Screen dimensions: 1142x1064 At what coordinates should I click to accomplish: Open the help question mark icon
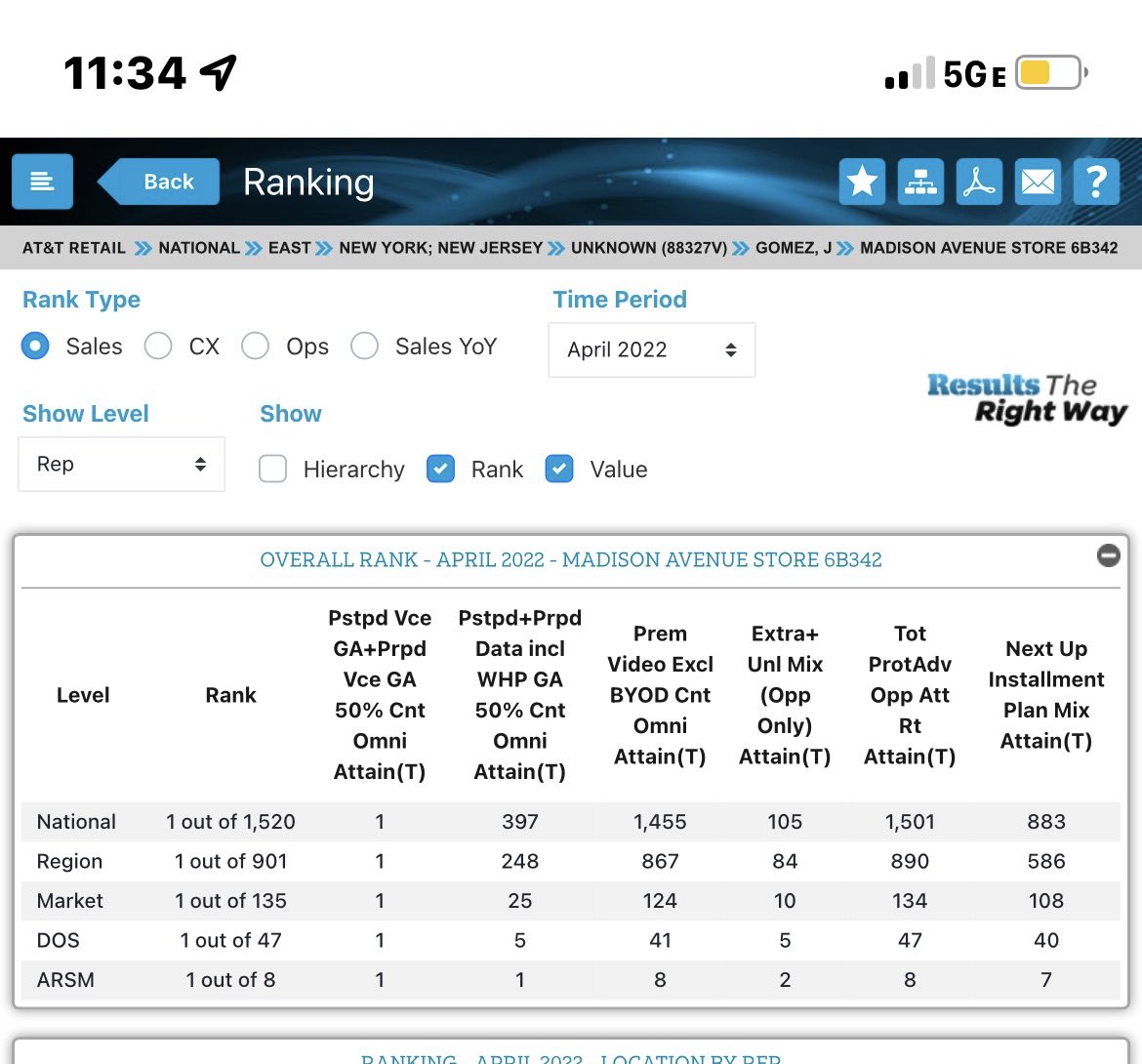(1096, 181)
